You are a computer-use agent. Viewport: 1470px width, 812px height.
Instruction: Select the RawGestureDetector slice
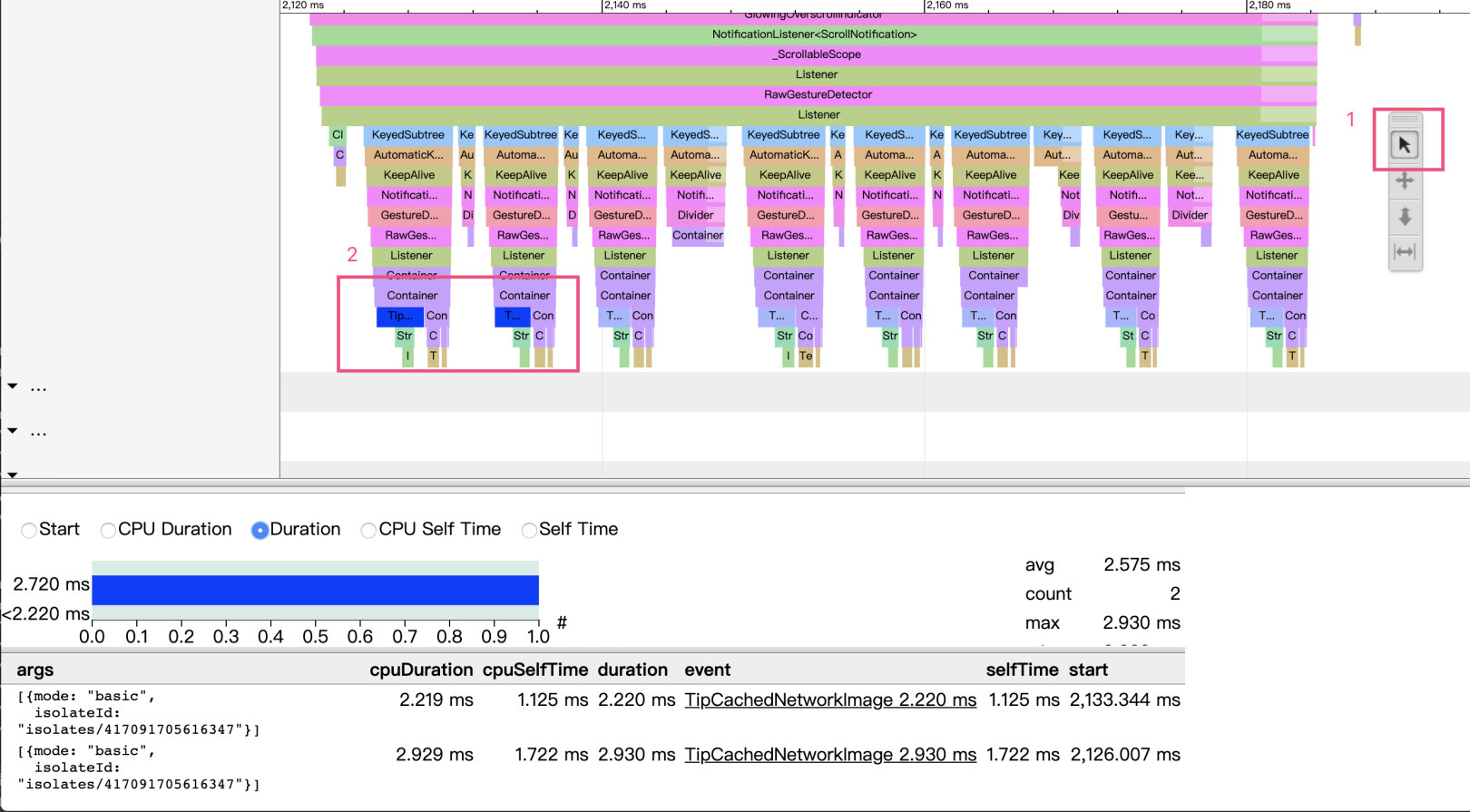(818, 94)
